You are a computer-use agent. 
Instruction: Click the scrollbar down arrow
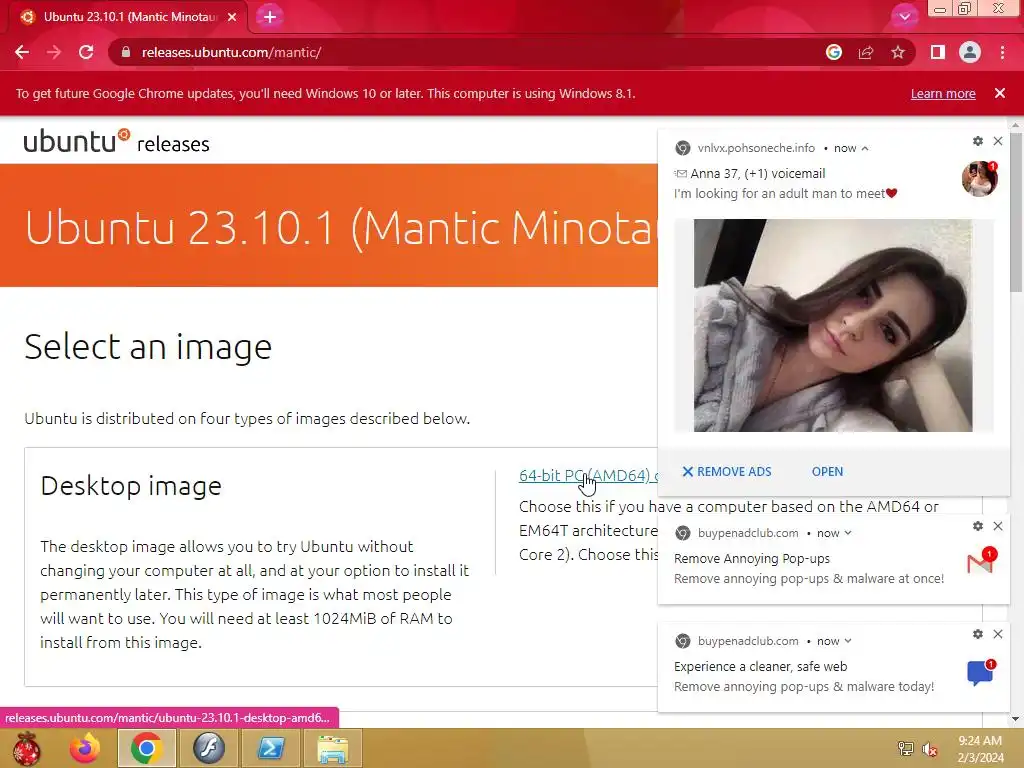click(1016, 719)
